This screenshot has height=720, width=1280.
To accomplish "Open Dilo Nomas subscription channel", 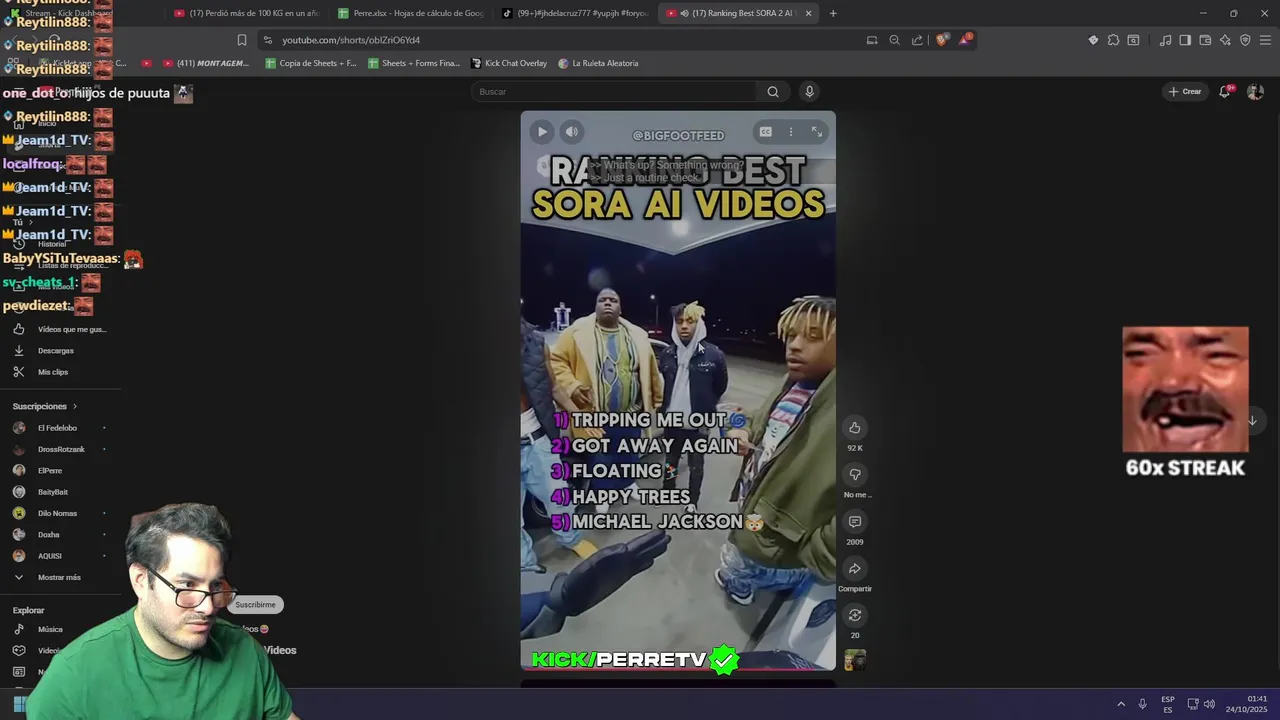I will (60, 514).
